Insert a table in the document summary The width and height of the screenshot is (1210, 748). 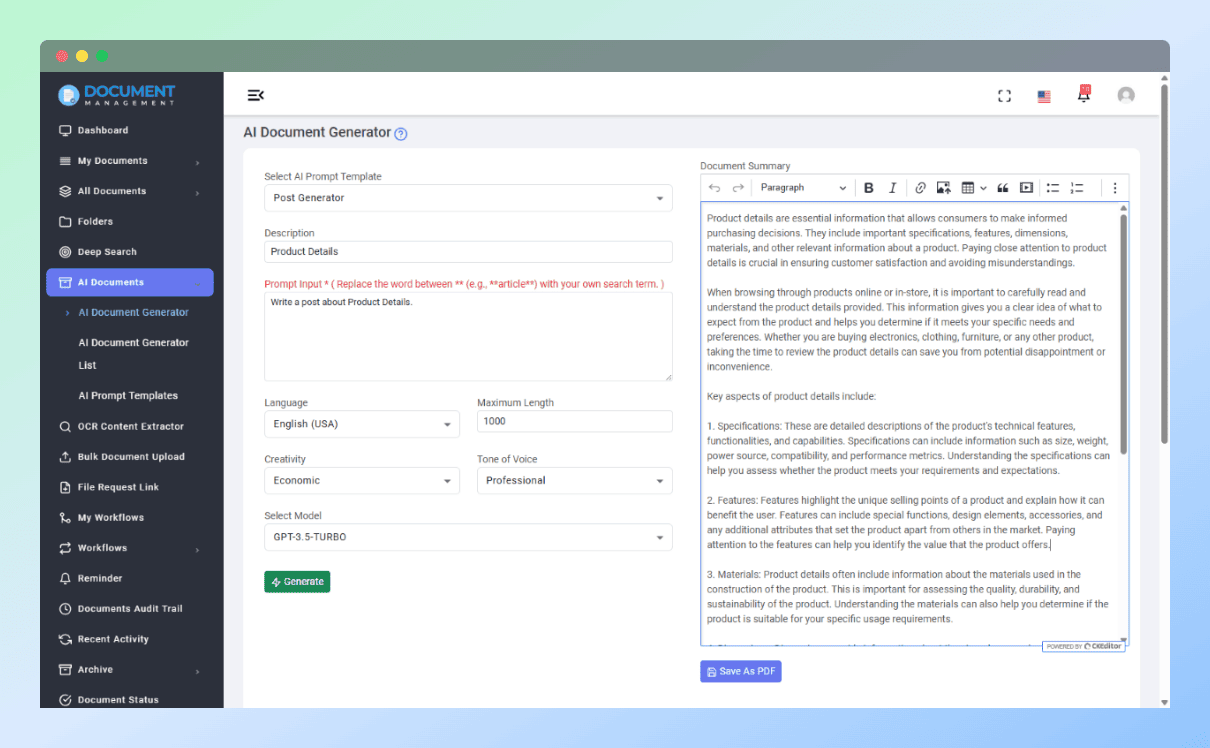967,187
